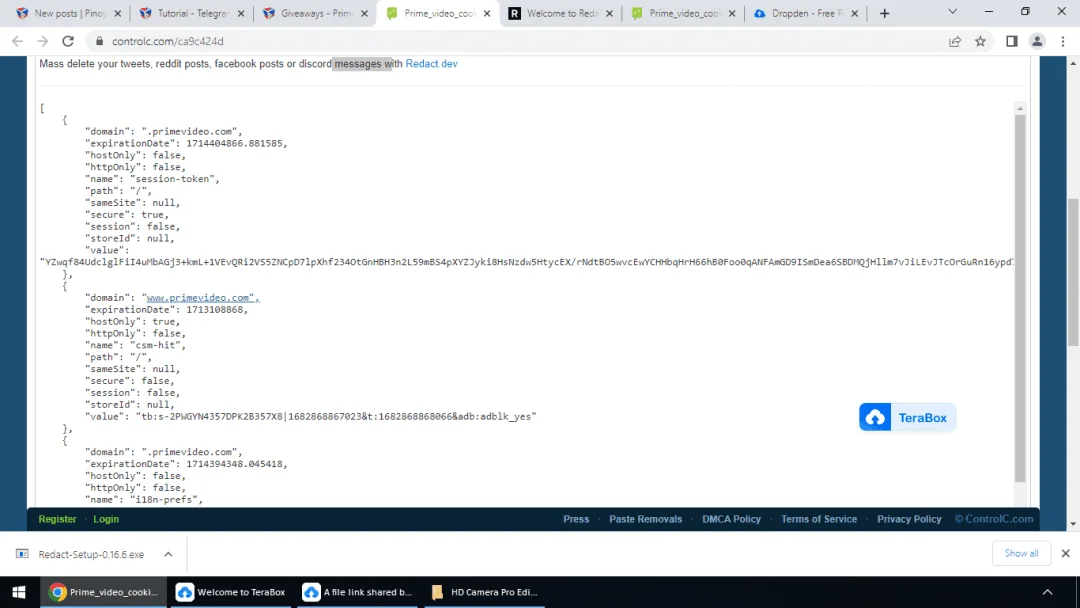Click the Register link
The image size is (1080, 608).
[57, 519]
